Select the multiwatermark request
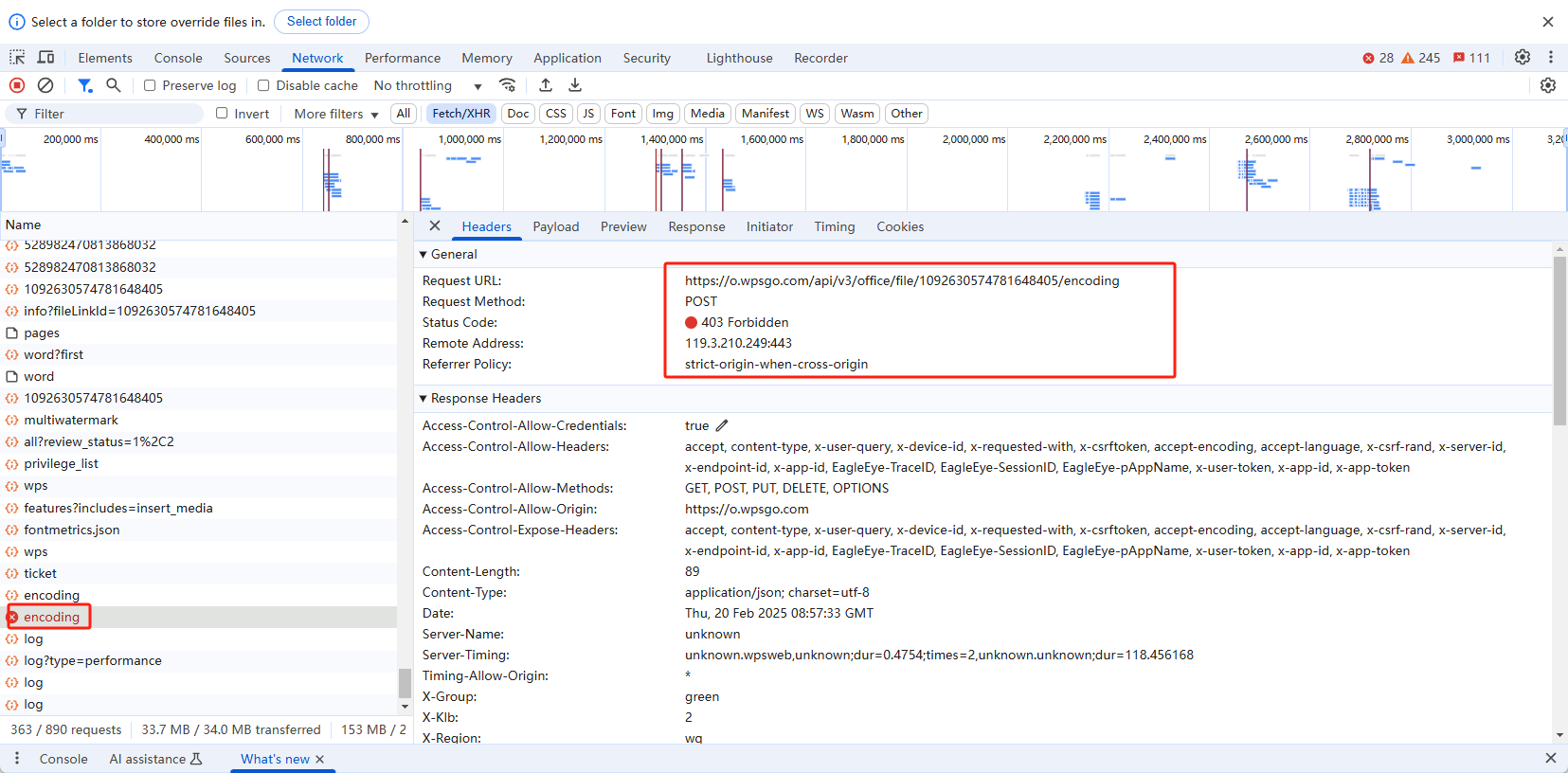 click(201, 420)
